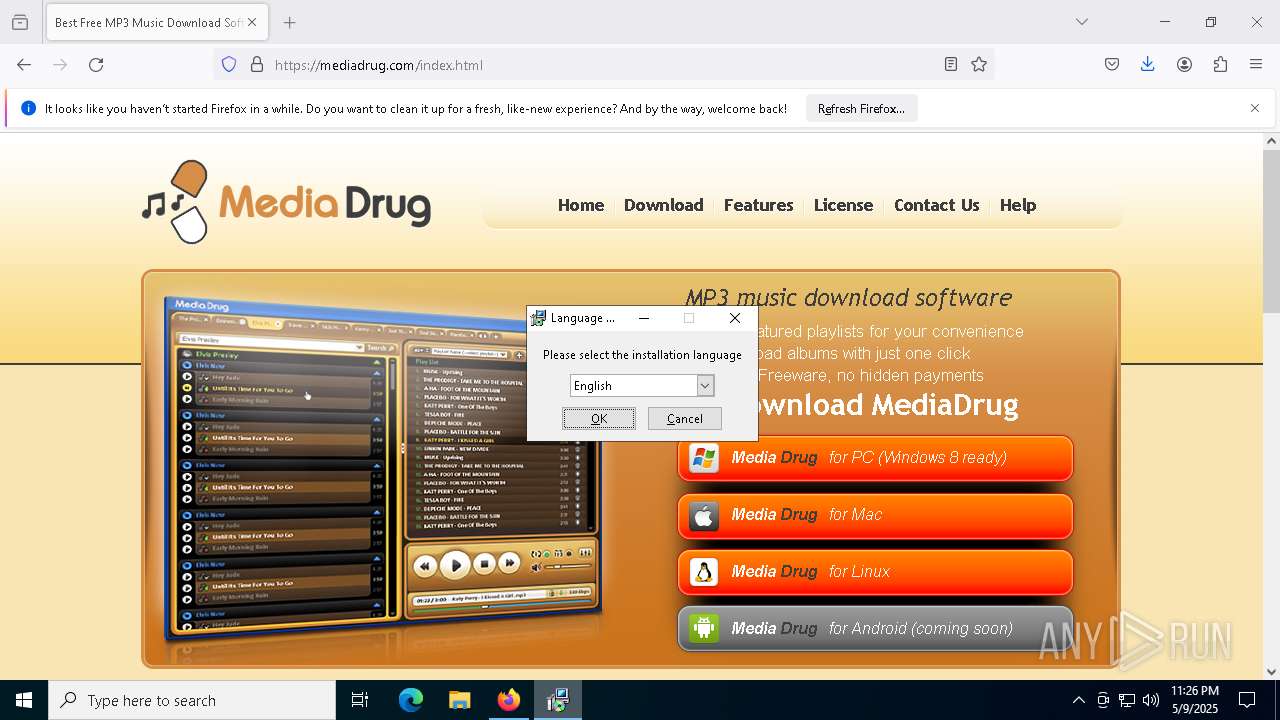This screenshot has height=720, width=1280.
Task: Minimize the Language dialog window
Action: (644, 318)
